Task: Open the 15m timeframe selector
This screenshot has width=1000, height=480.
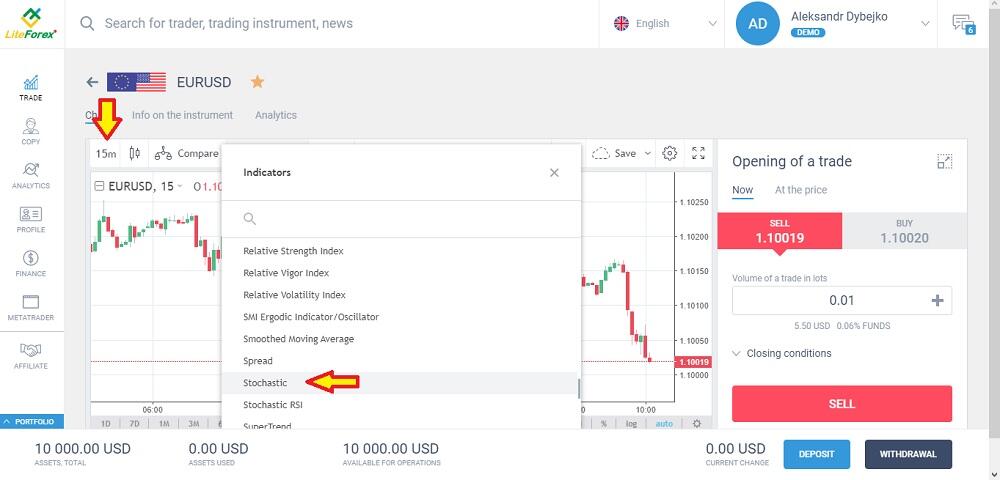Action: 106,153
